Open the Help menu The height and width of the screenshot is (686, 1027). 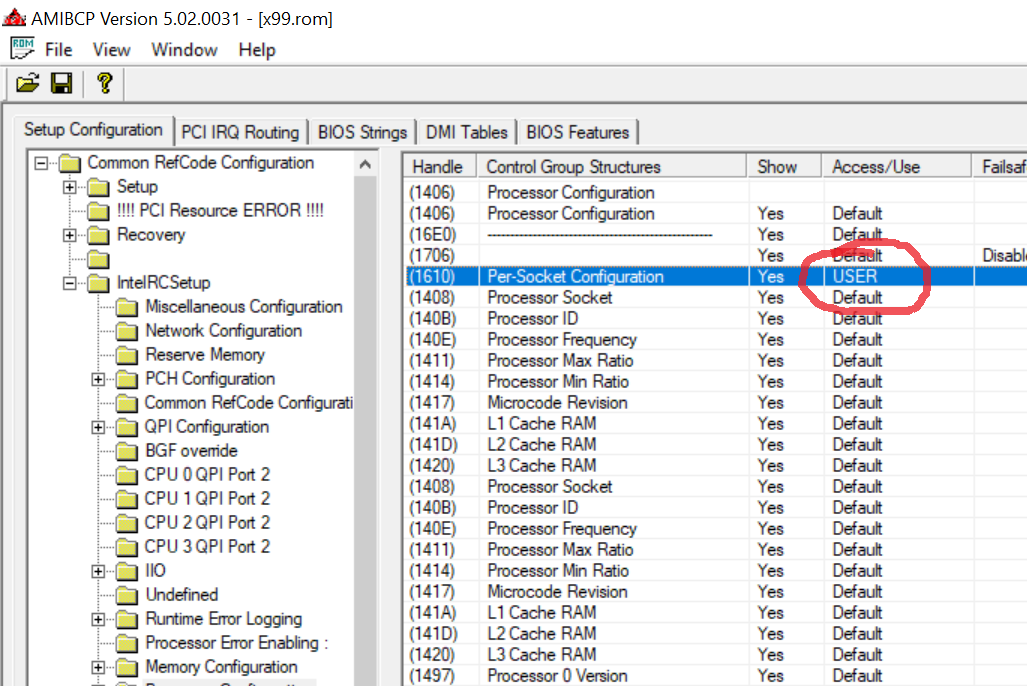coord(257,50)
